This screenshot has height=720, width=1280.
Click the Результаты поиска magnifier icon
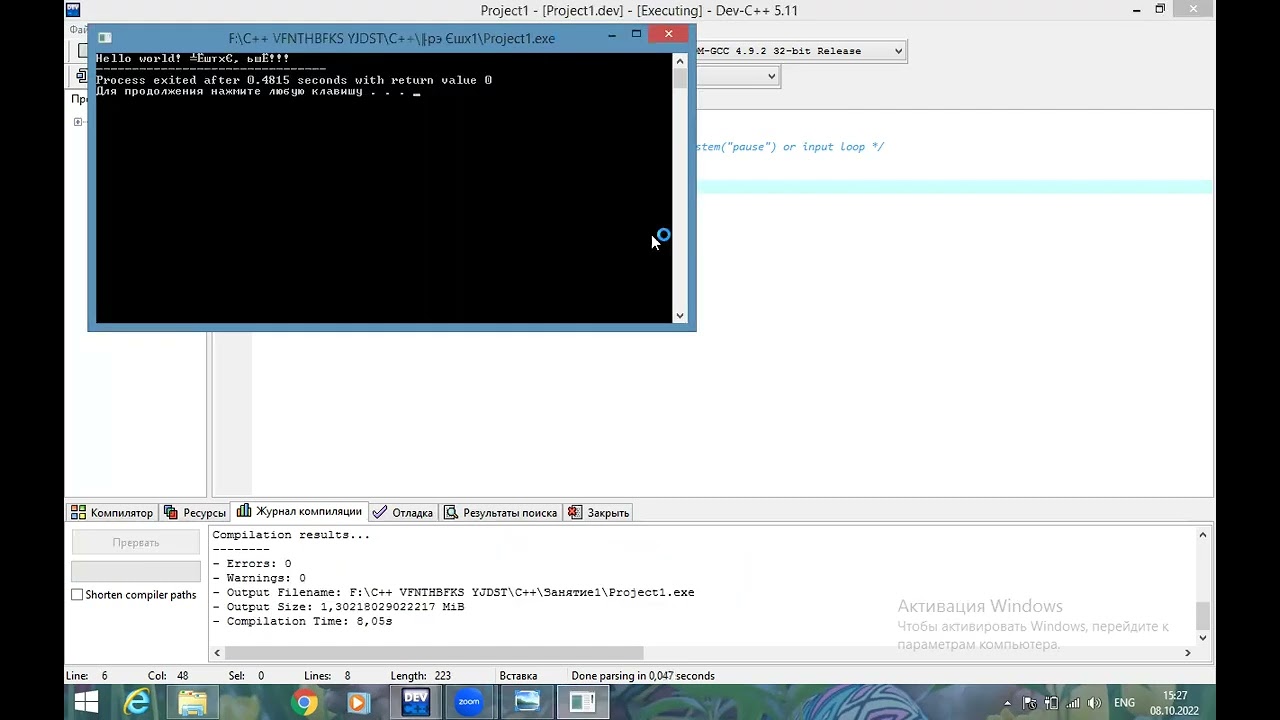point(451,512)
